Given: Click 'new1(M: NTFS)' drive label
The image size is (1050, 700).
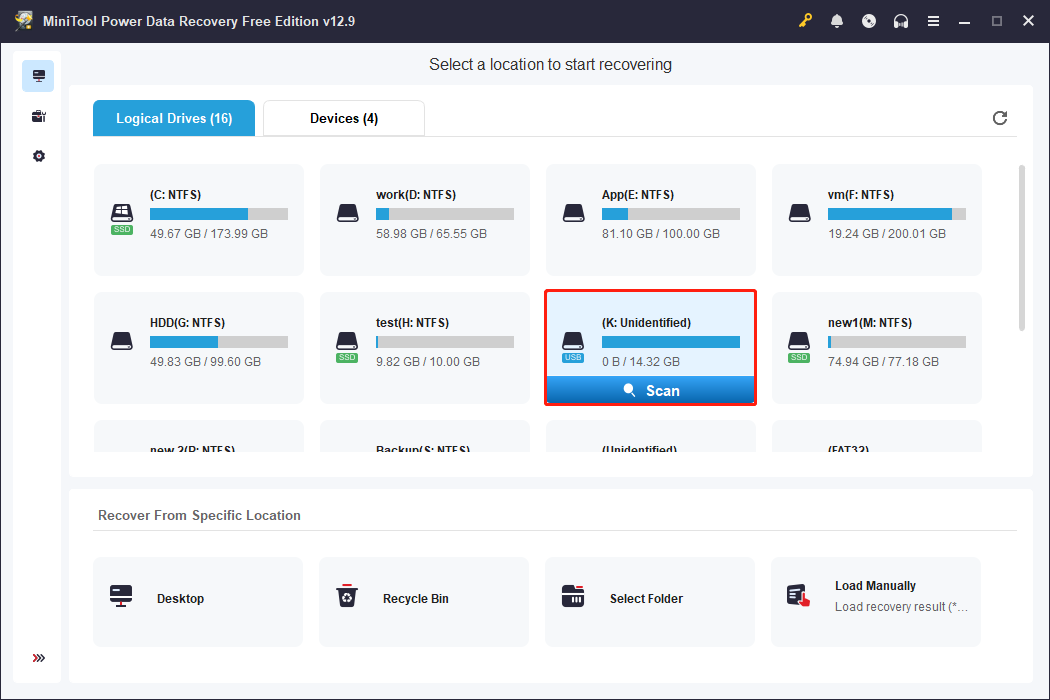Looking at the screenshot, I should pos(870,323).
